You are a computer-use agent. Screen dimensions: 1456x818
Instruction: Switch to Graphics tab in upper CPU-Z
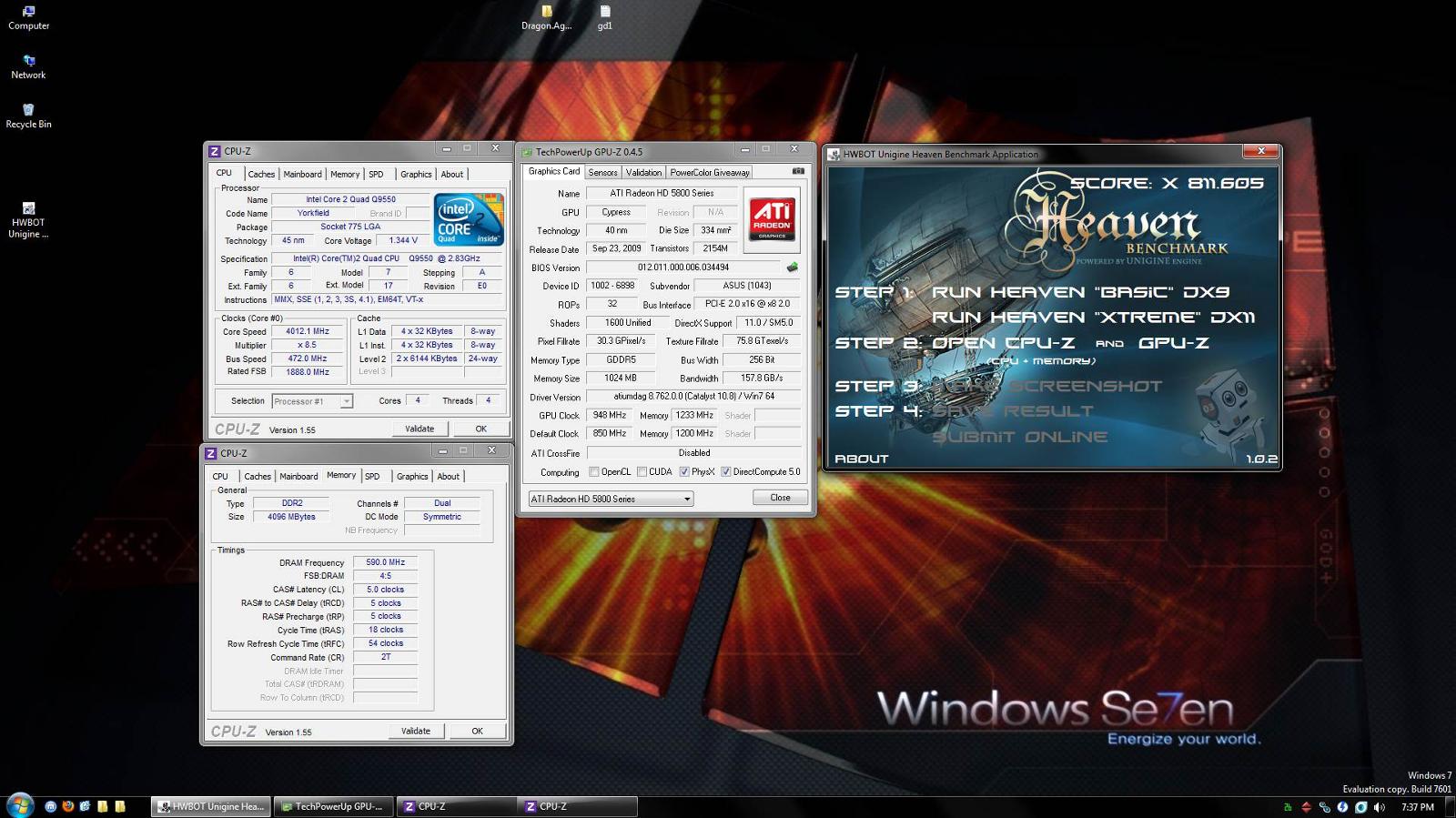pos(416,174)
